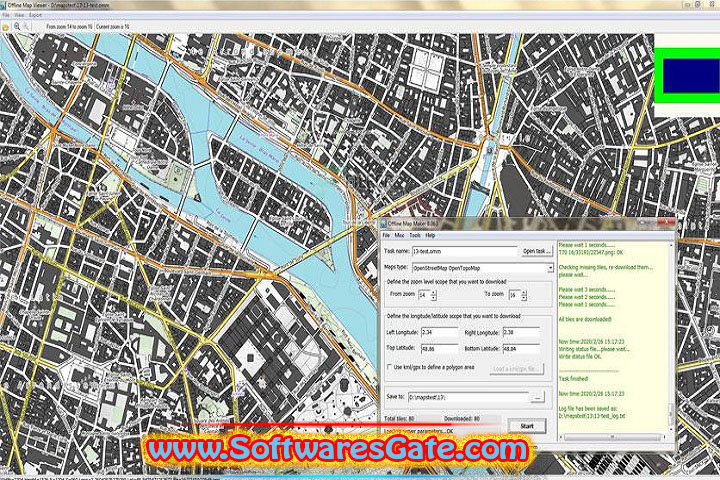This screenshot has height=480, width=720.
Task: Decrease the To zoom spinner value
Action: point(523,298)
